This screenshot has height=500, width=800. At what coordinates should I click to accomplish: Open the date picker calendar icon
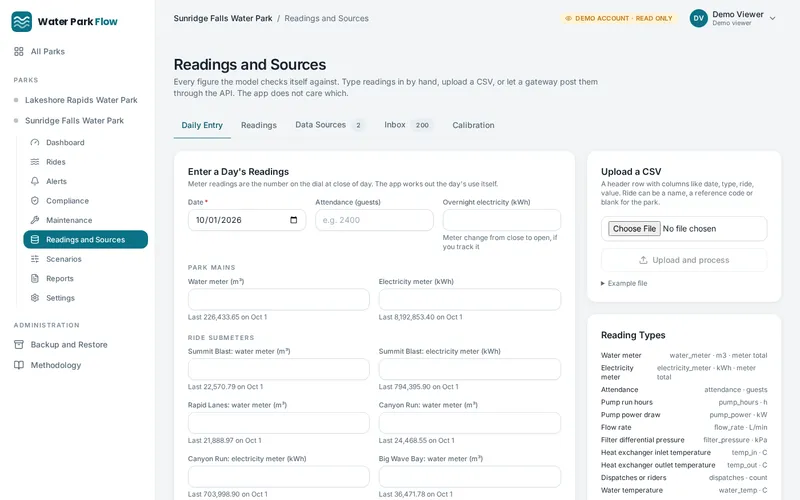[293, 220]
